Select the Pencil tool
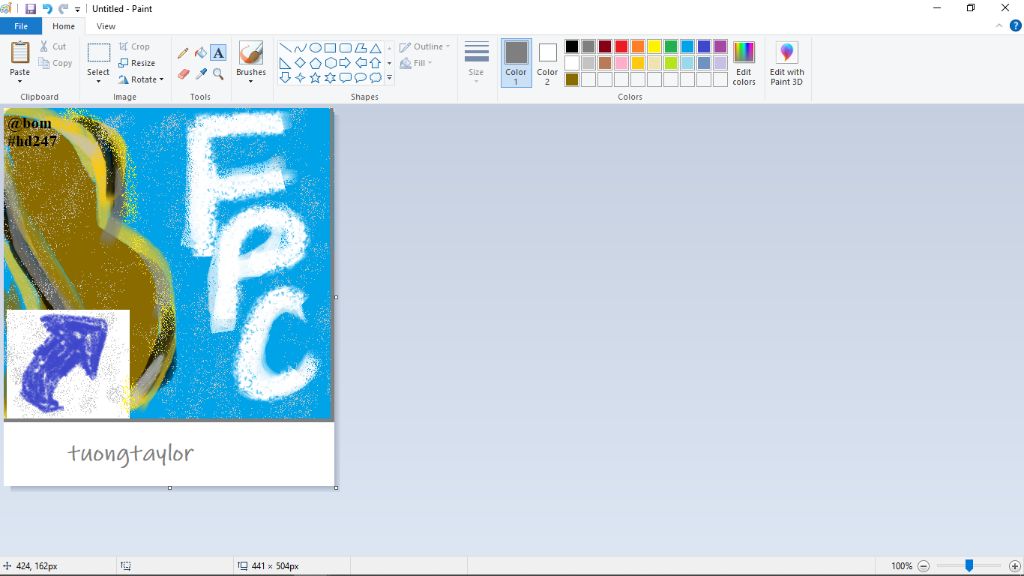The height and width of the screenshot is (576, 1024). click(183, 53)
